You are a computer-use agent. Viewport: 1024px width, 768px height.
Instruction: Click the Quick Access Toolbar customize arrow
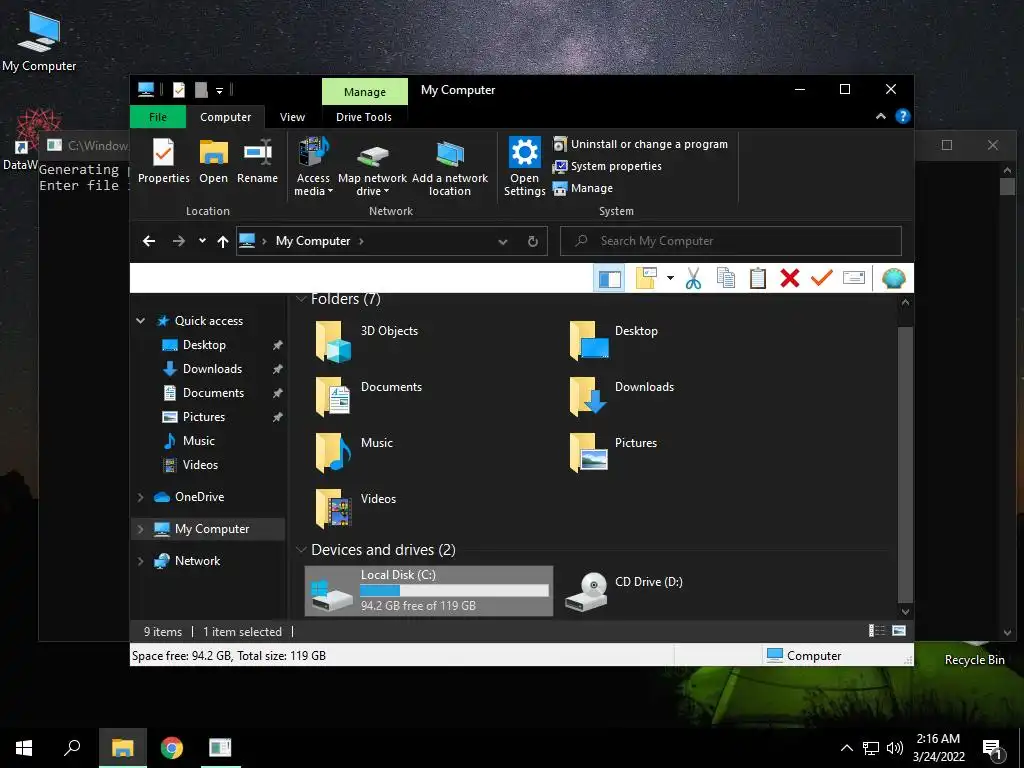(219, 91)
